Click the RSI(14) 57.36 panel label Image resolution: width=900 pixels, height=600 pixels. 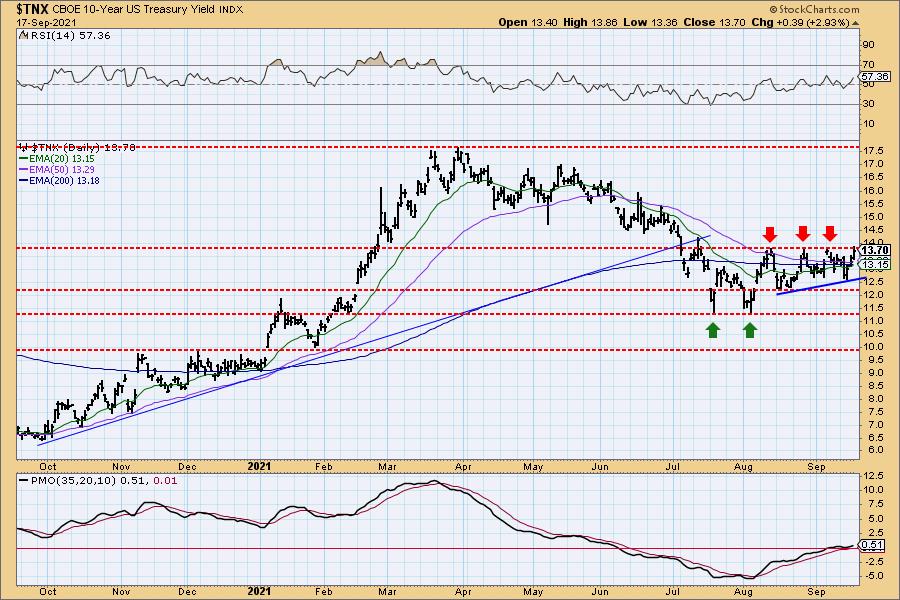click(69, 36)
